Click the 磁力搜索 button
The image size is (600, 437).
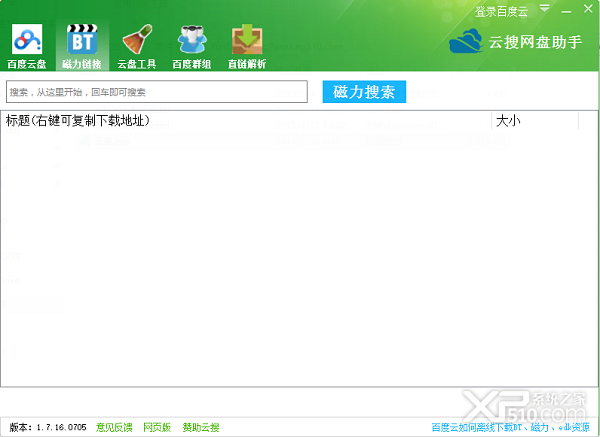[x=364, y=92]
